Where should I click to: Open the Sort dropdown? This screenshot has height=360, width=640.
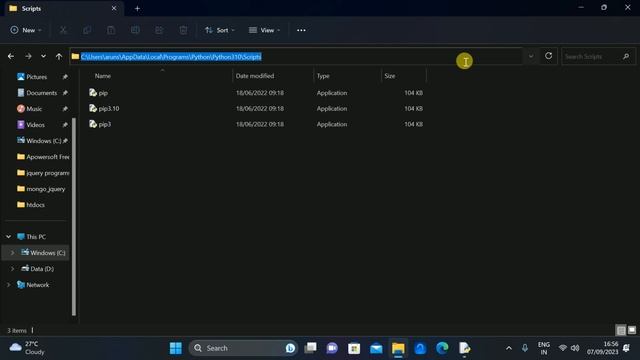220,30
